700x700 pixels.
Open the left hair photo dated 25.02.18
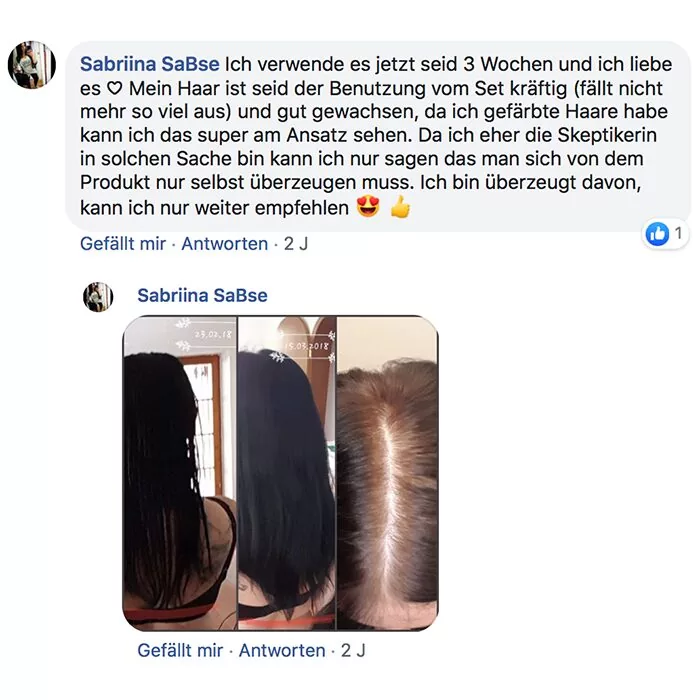(x=180, y=473)
